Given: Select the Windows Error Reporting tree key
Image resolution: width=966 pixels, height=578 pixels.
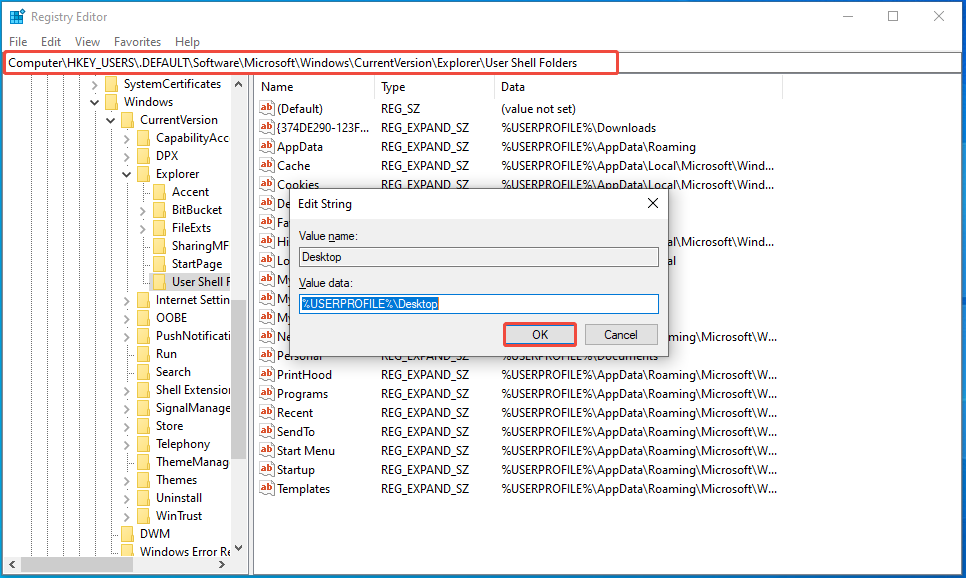Looking at the screenshot, I should pos(185,552).
